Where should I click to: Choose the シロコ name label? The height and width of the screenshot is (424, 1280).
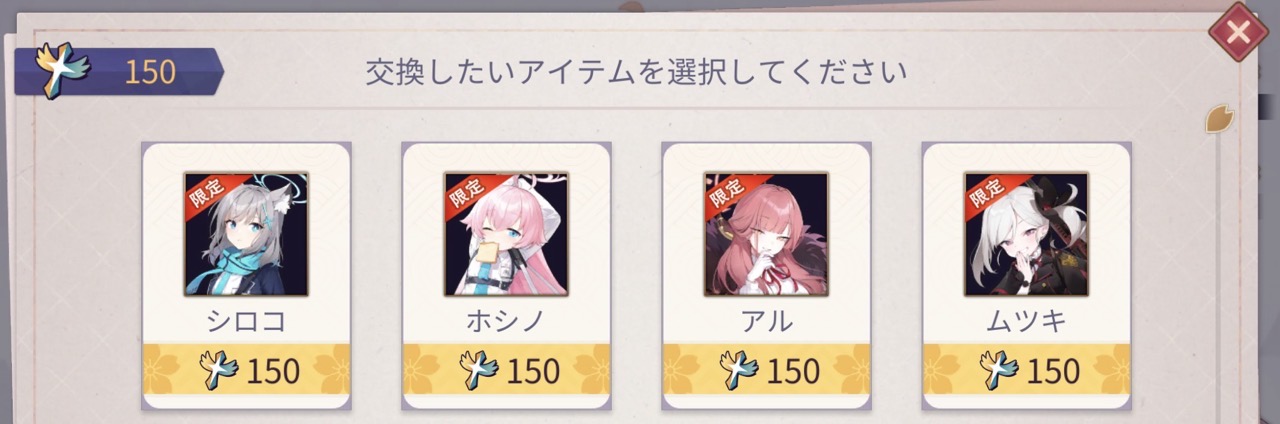[x=246, y=321]
